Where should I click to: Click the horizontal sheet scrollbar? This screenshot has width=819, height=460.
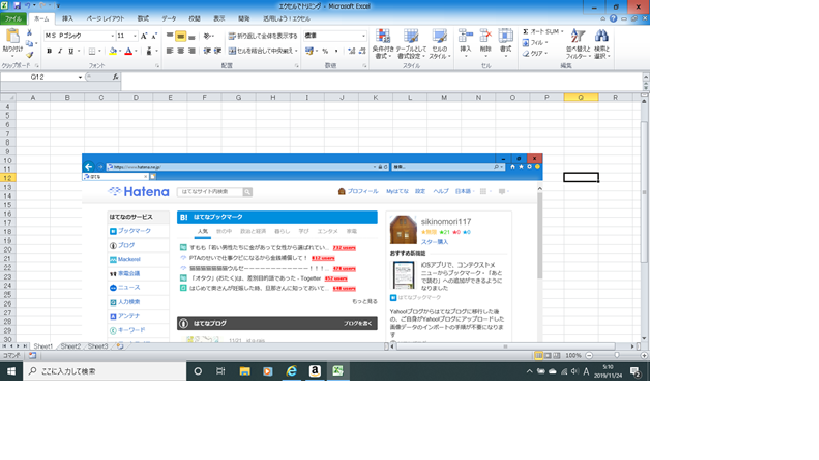pos(505,346)
